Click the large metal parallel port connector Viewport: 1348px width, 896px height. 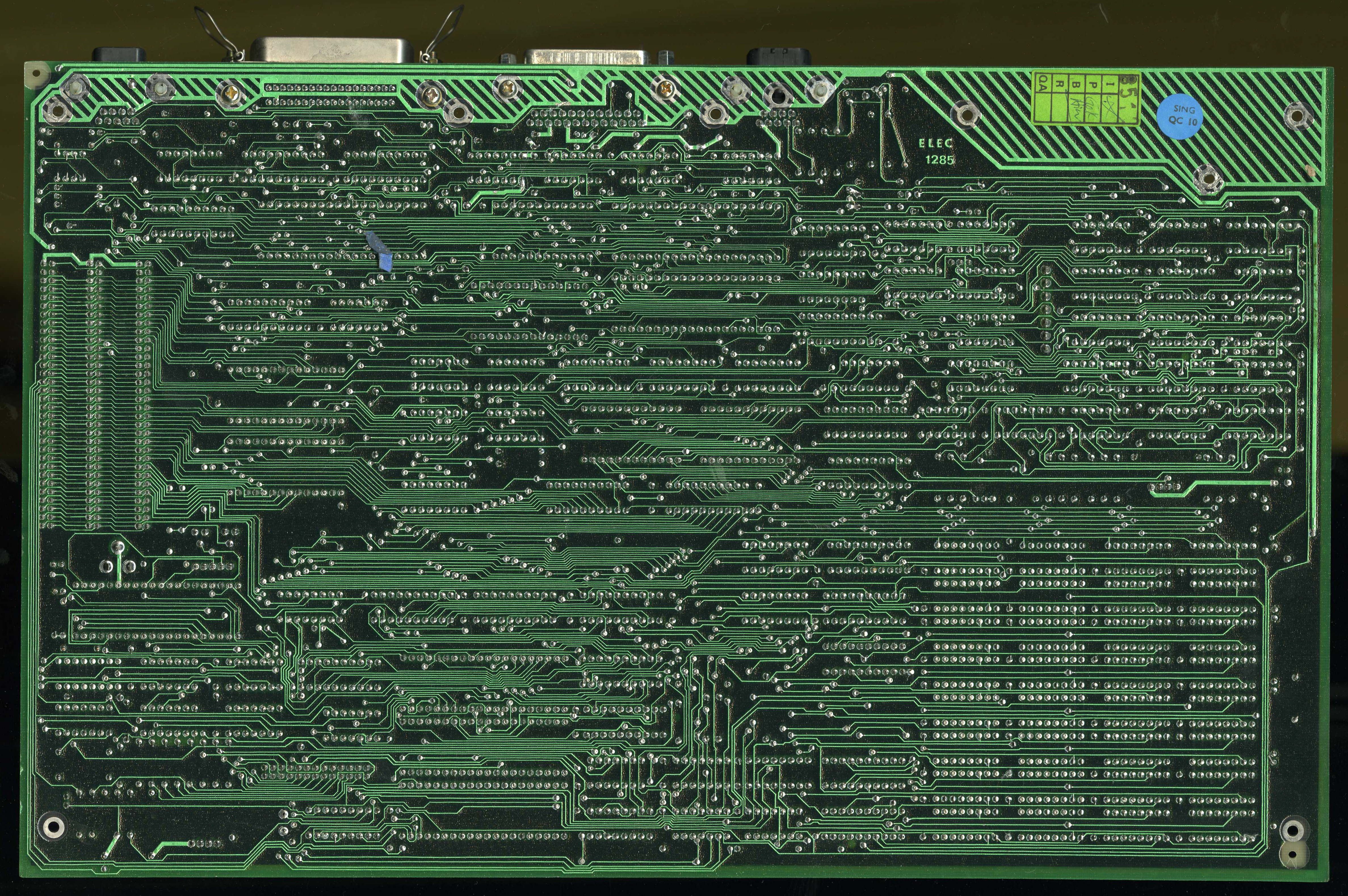[x=331, y=49]
